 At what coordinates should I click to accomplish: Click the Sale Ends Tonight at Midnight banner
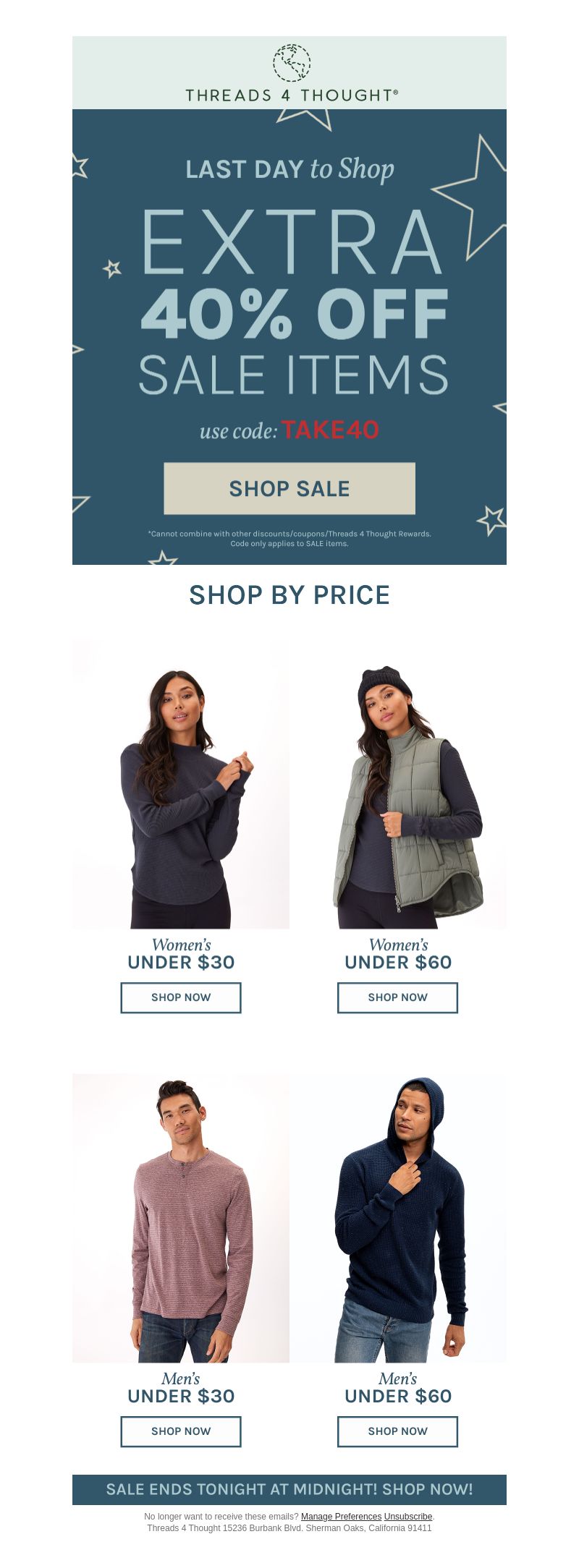(x=289, y=1490)
